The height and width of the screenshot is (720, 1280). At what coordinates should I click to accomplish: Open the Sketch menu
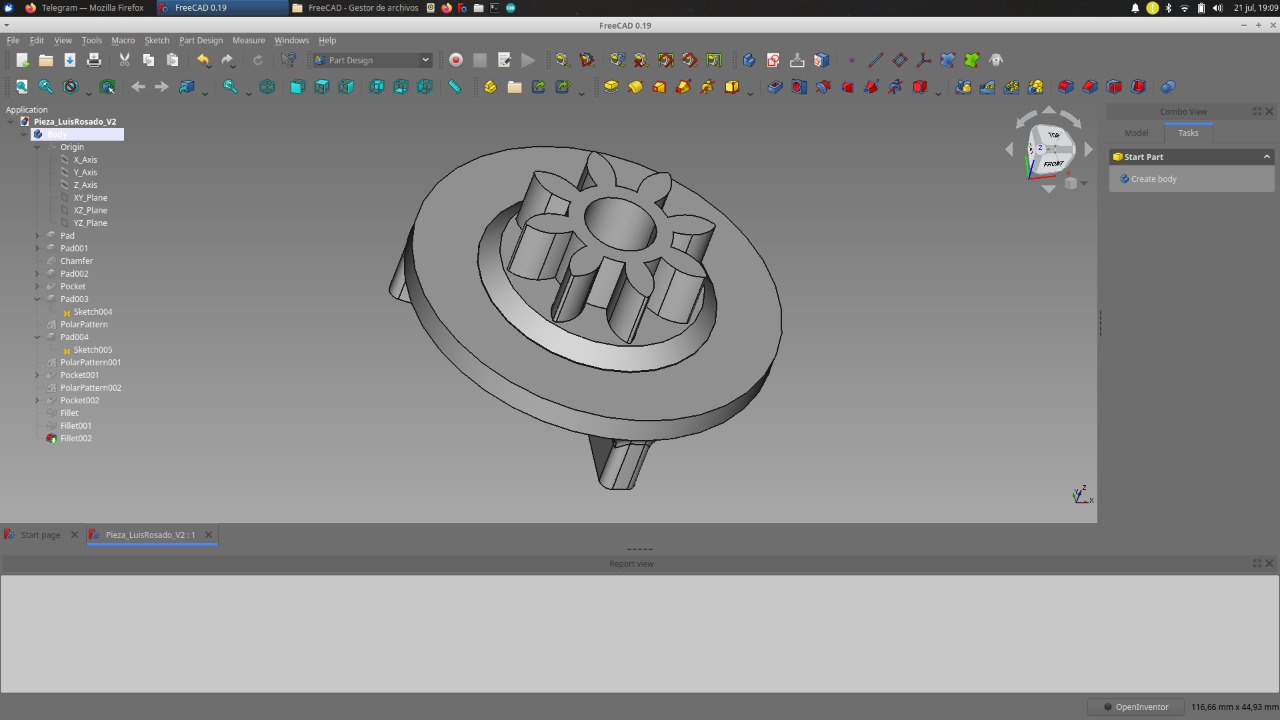coord(157,40)
